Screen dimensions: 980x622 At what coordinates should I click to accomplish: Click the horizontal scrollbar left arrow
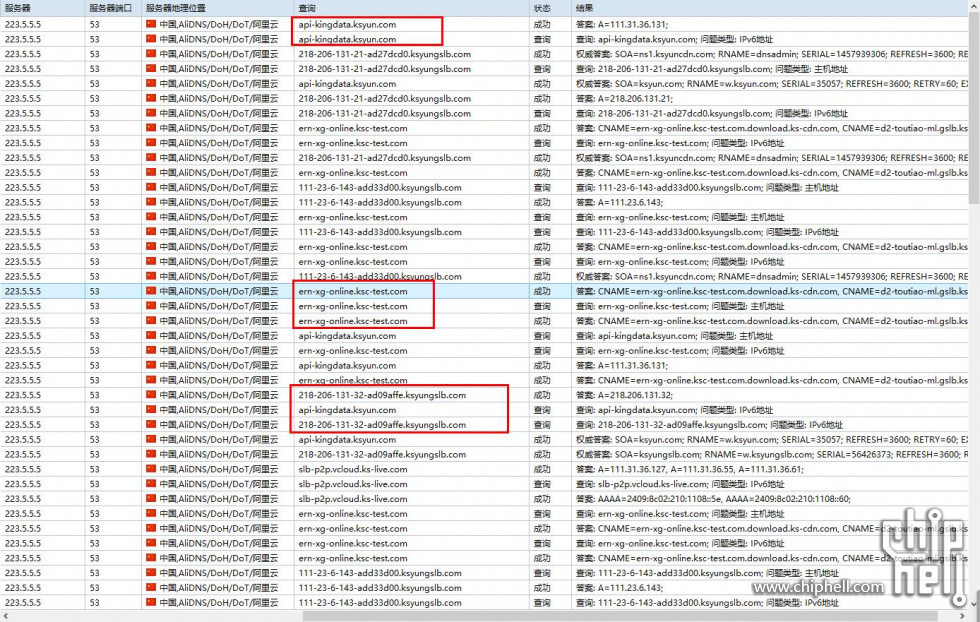(6, 616)
